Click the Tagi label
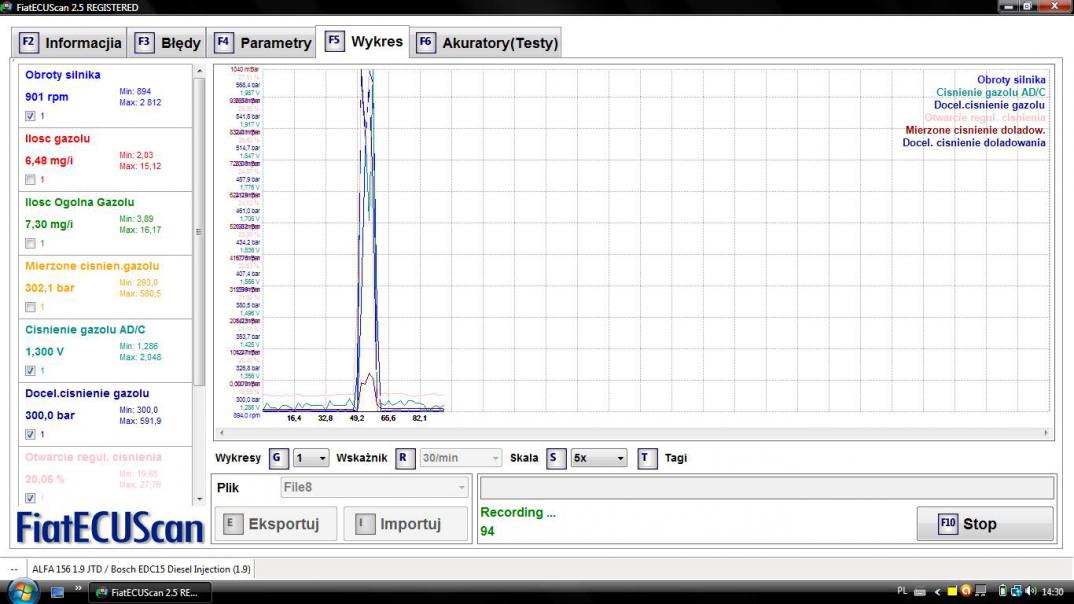This screenshot has height=604, width=1074. point(675,458)
